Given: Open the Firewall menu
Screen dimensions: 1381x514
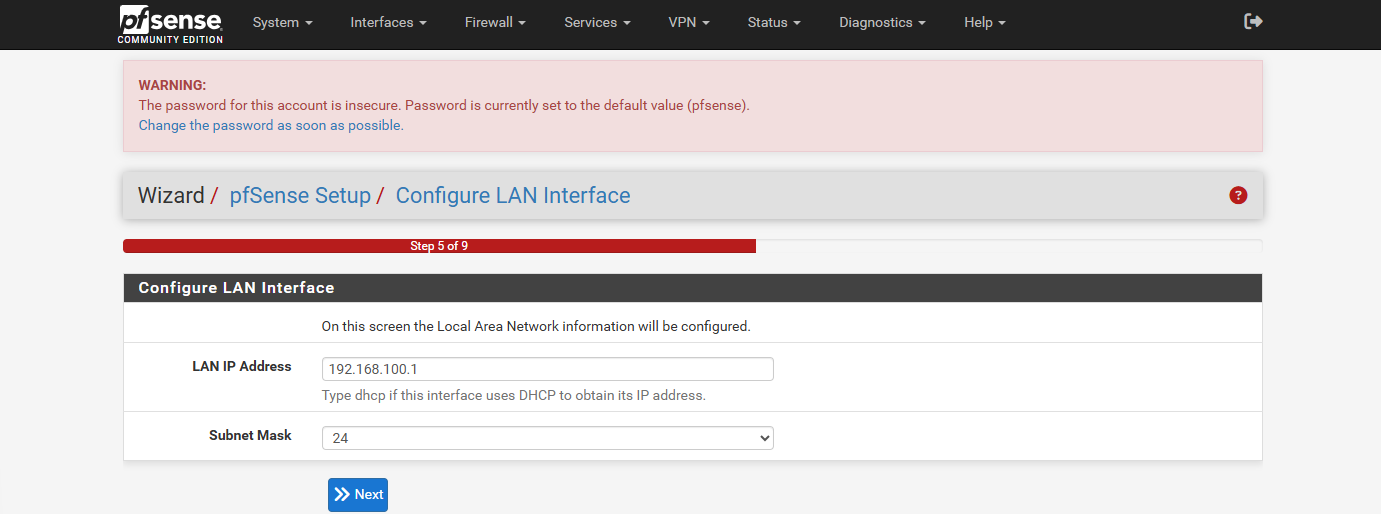Looking at the screenshot, I should coord(495,22).
